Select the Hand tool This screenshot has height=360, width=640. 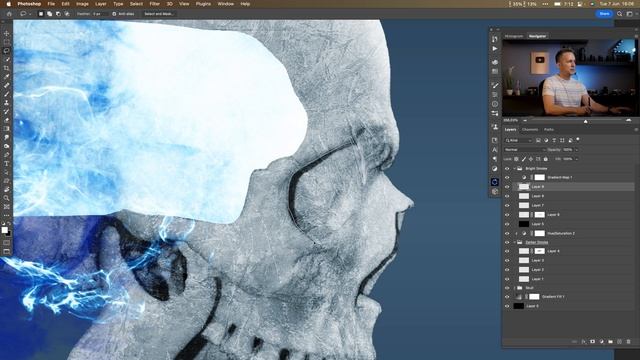[7, 189]
